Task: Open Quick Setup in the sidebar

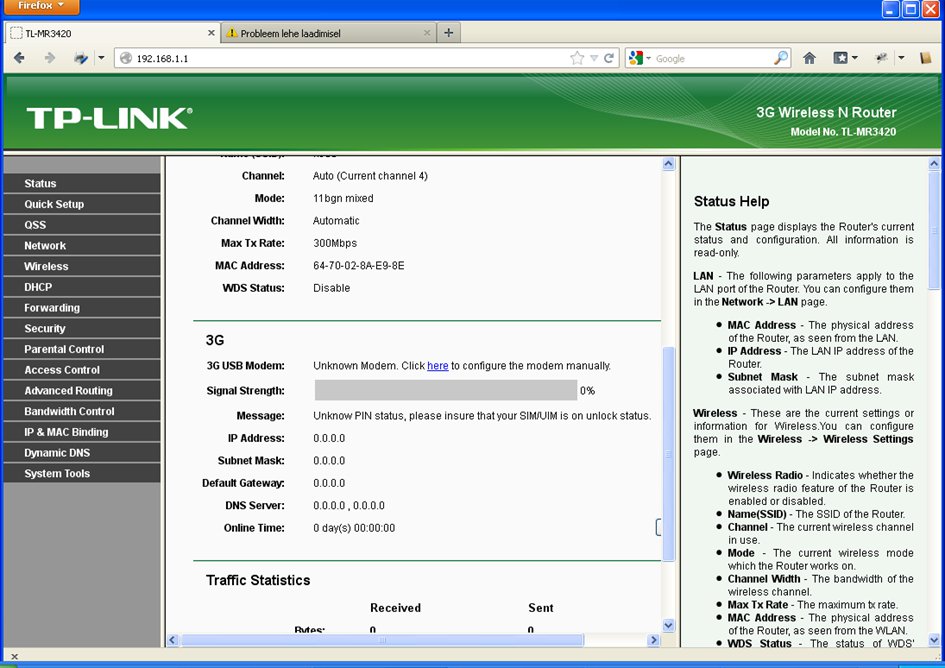Action: [x=82, y=204]
